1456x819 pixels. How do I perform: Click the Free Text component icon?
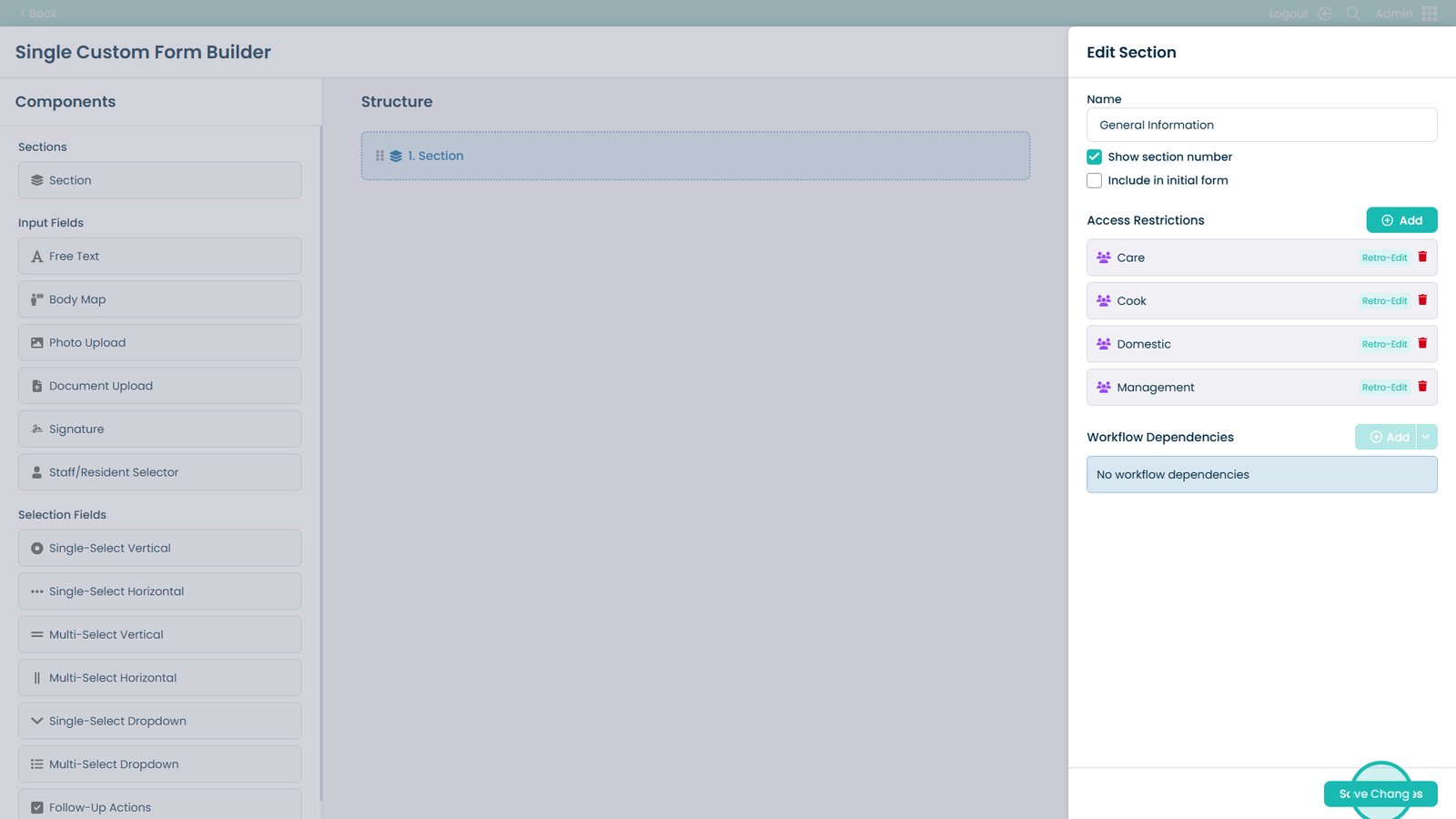[x=37, y=257]
